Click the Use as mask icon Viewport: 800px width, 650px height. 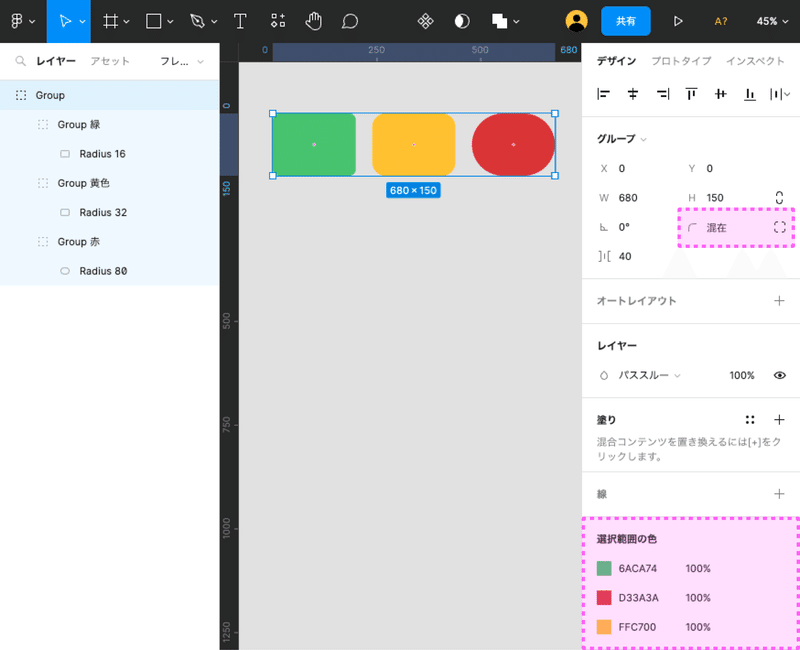coord(462,21)
